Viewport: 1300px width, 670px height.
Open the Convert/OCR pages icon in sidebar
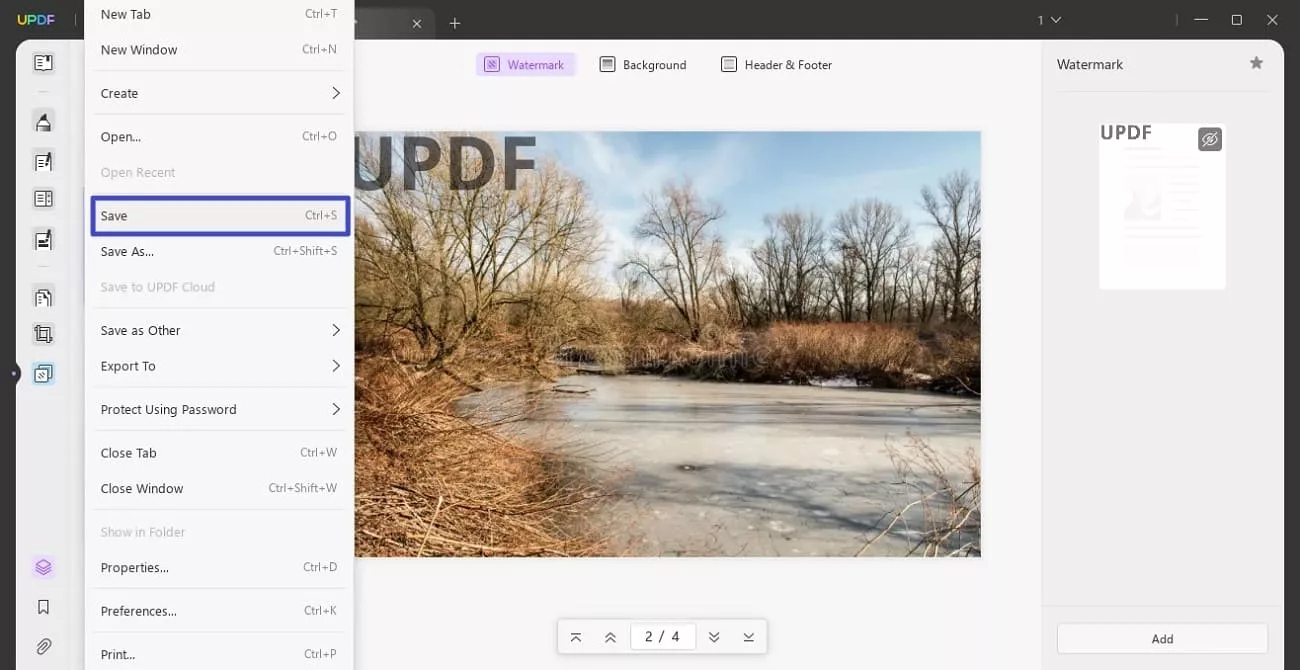[x=43, y=297]
